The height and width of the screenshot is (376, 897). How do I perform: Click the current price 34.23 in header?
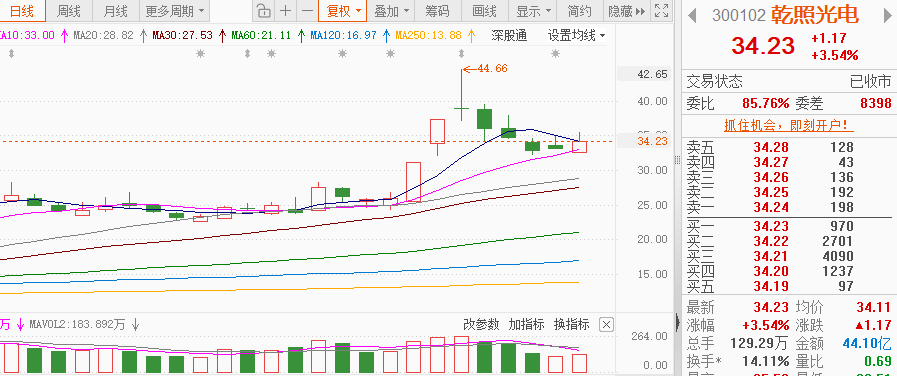(763, 46)
